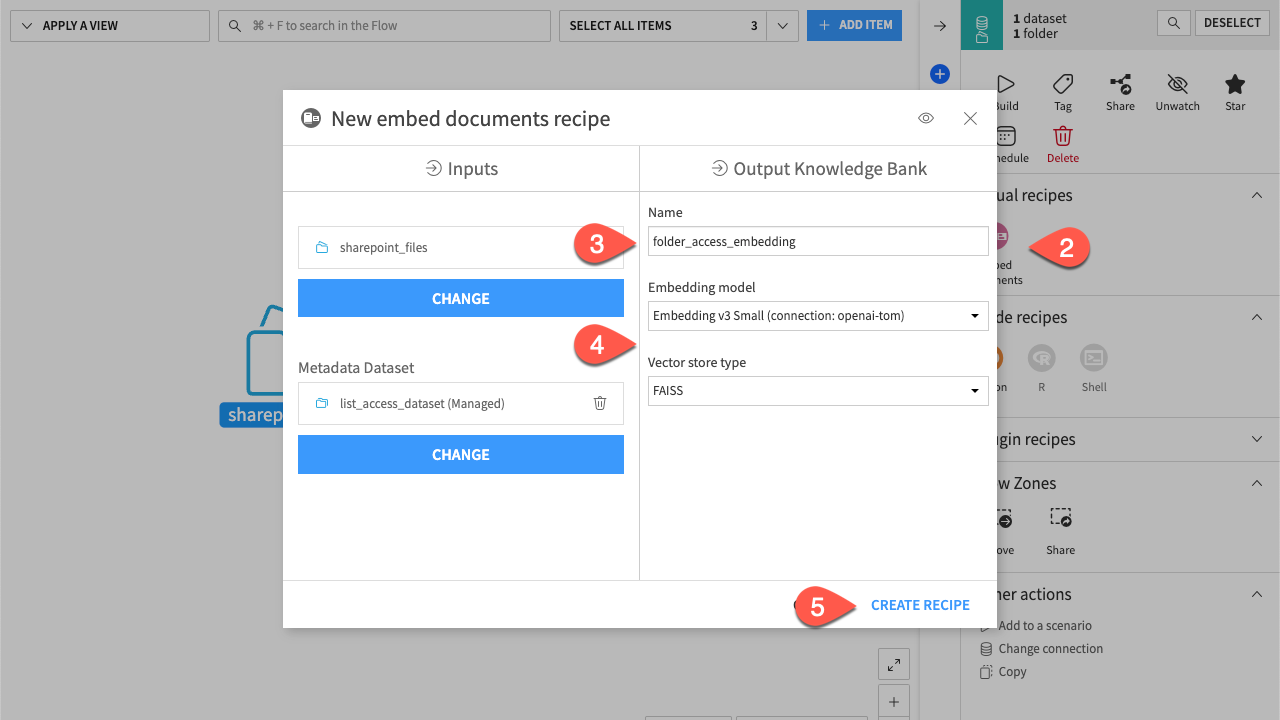Open the Tag action

[x=1062, y=85]
